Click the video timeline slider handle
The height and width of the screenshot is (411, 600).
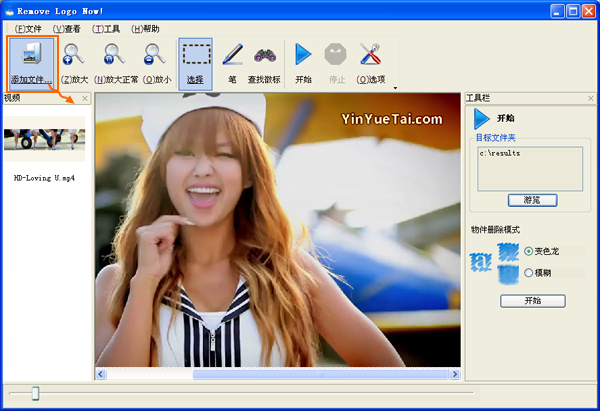click(x=35, y=394)
